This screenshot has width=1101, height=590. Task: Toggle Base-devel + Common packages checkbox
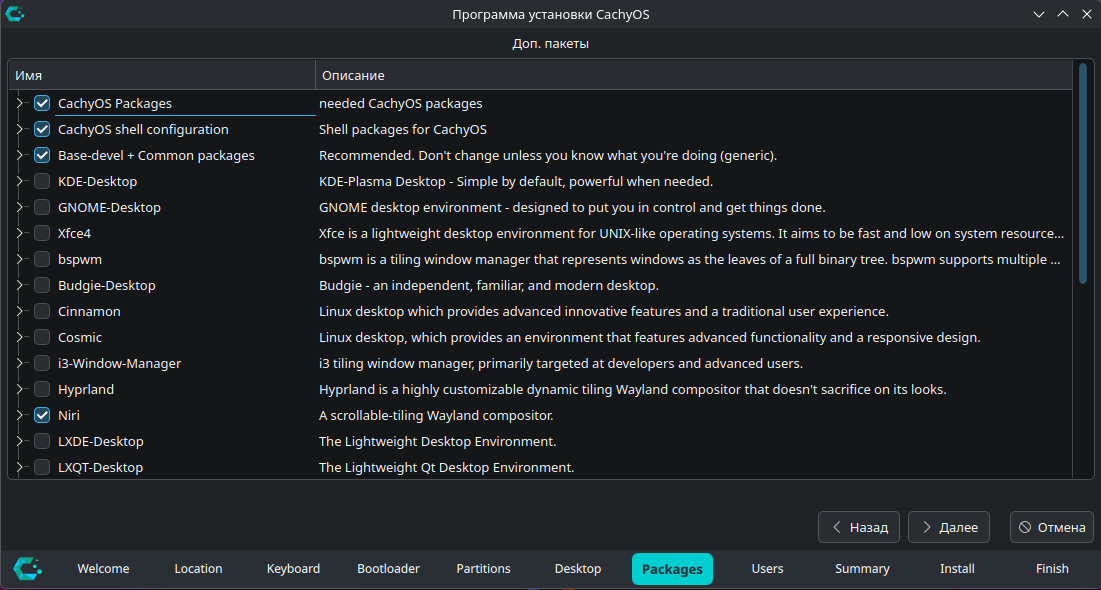click(x=42, y=155)
